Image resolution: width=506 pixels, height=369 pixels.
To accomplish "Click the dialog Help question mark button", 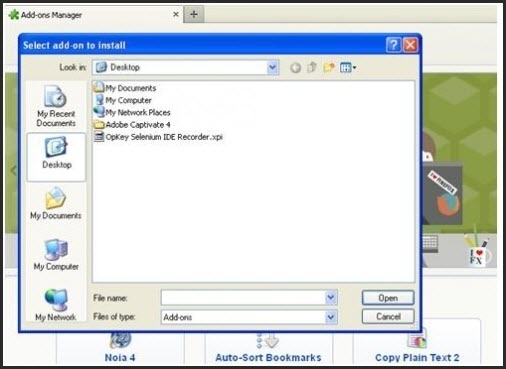I will pos(393,45).
